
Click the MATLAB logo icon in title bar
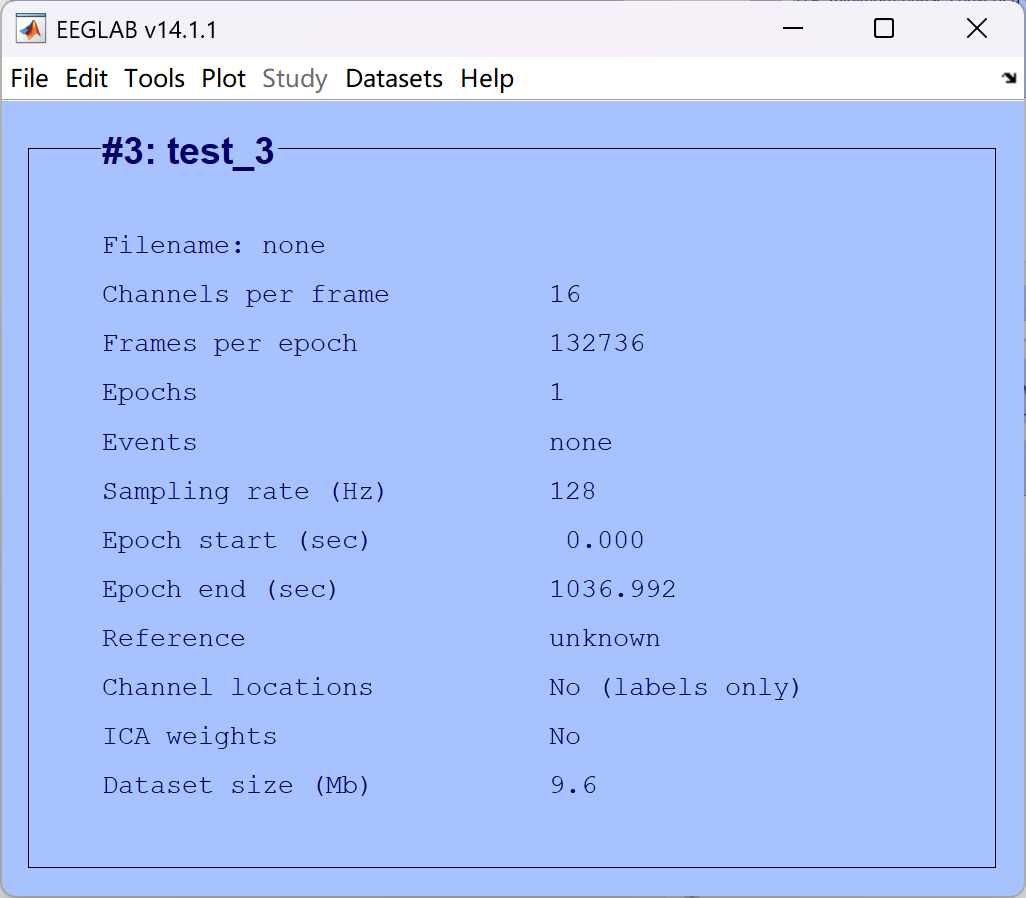pos(30,29)
